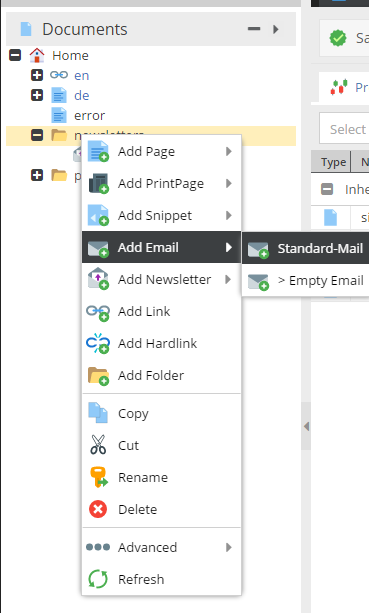Click the link icon beside en
Viewport: 369px width, 613px height.
[x=59, y=75]
